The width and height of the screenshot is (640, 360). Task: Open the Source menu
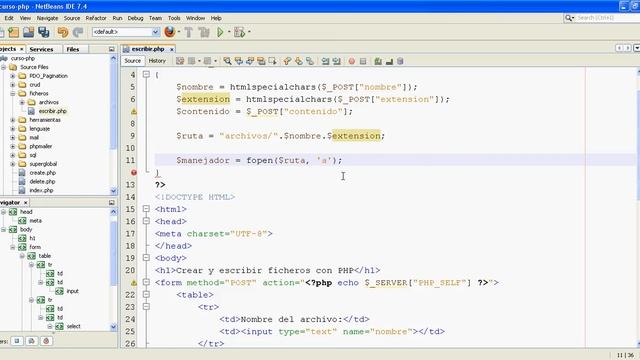[x=72, y=18]
